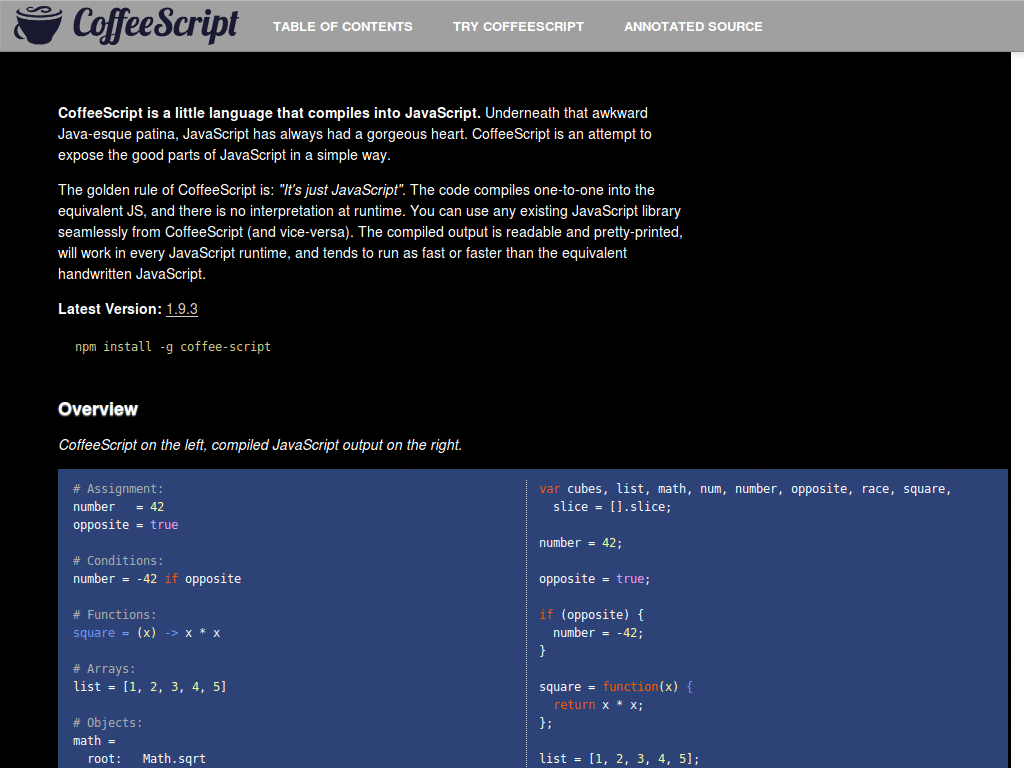Click the '# Objects:' comment line
The height and width of the screenshot is (768, 1024).
tap(108, 723)
